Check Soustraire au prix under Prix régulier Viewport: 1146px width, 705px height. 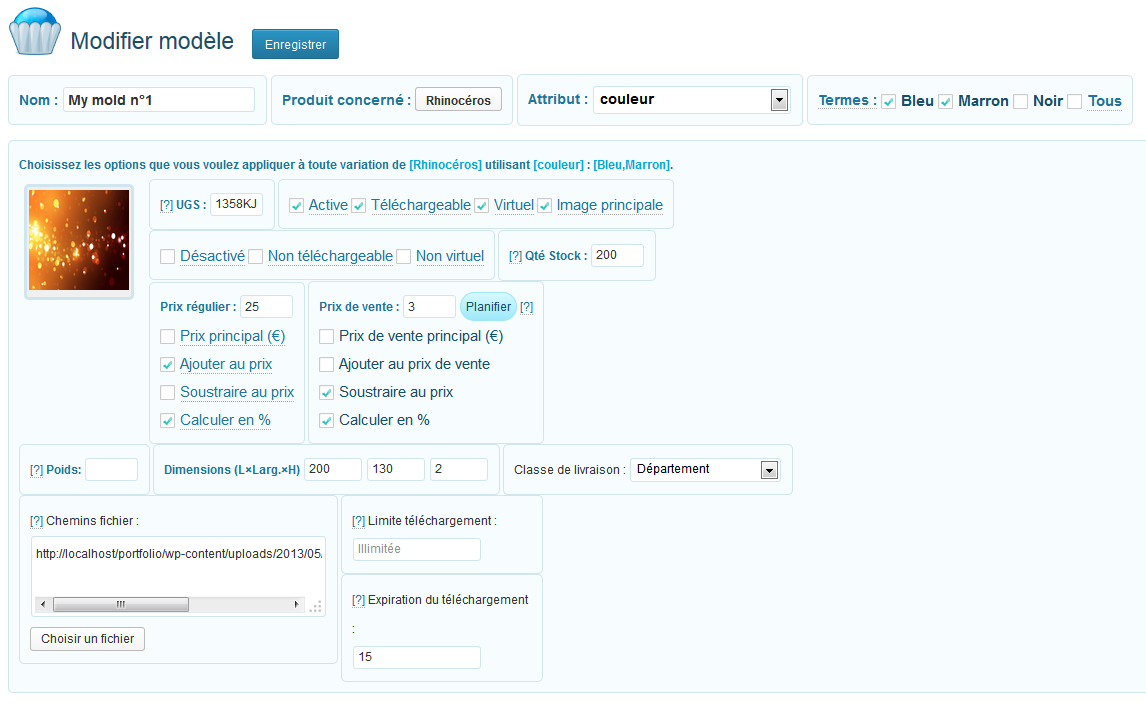coord(167,392)
